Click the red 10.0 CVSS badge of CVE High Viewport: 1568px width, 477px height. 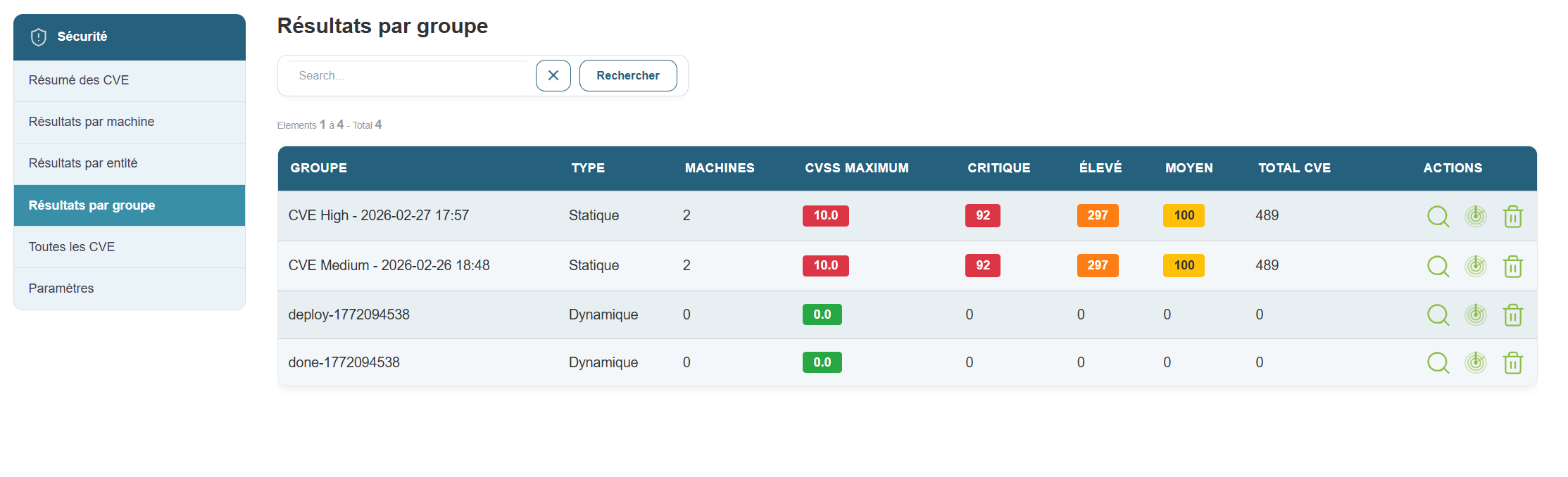[x=825, y=215]
